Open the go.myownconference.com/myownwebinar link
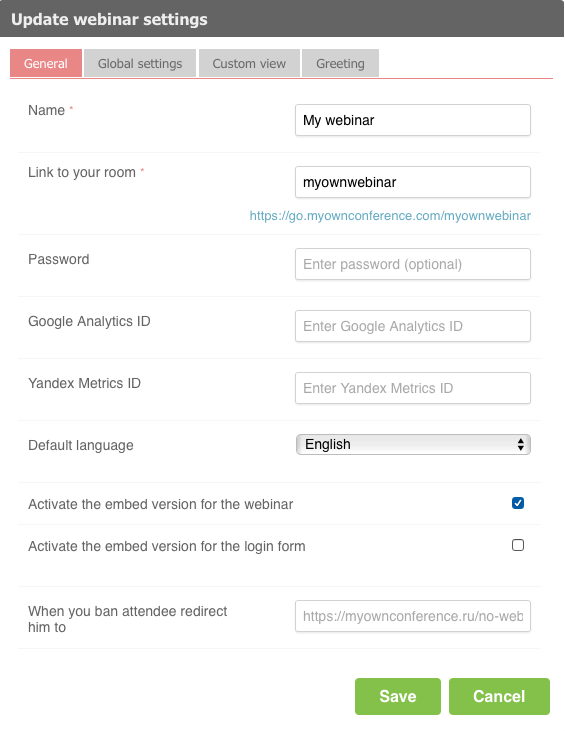The image size is (565, 731). pos(390,216)
